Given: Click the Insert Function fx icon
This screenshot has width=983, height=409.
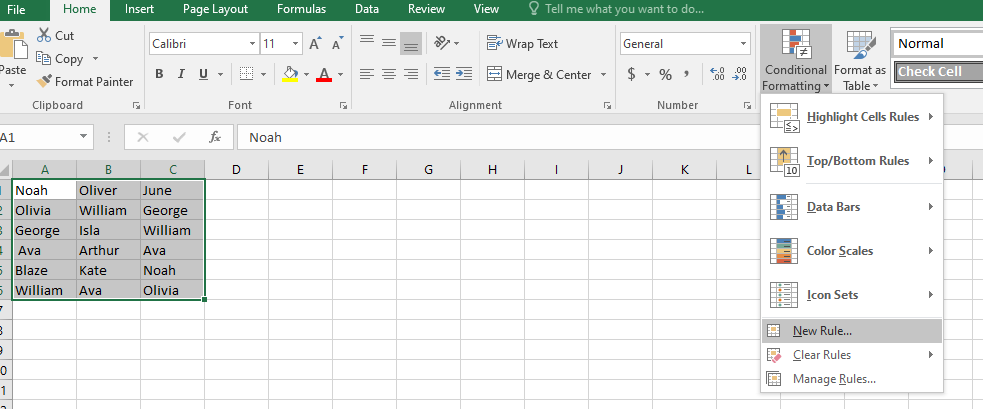Looking at the screenshot, I should [x=215, y=138].
